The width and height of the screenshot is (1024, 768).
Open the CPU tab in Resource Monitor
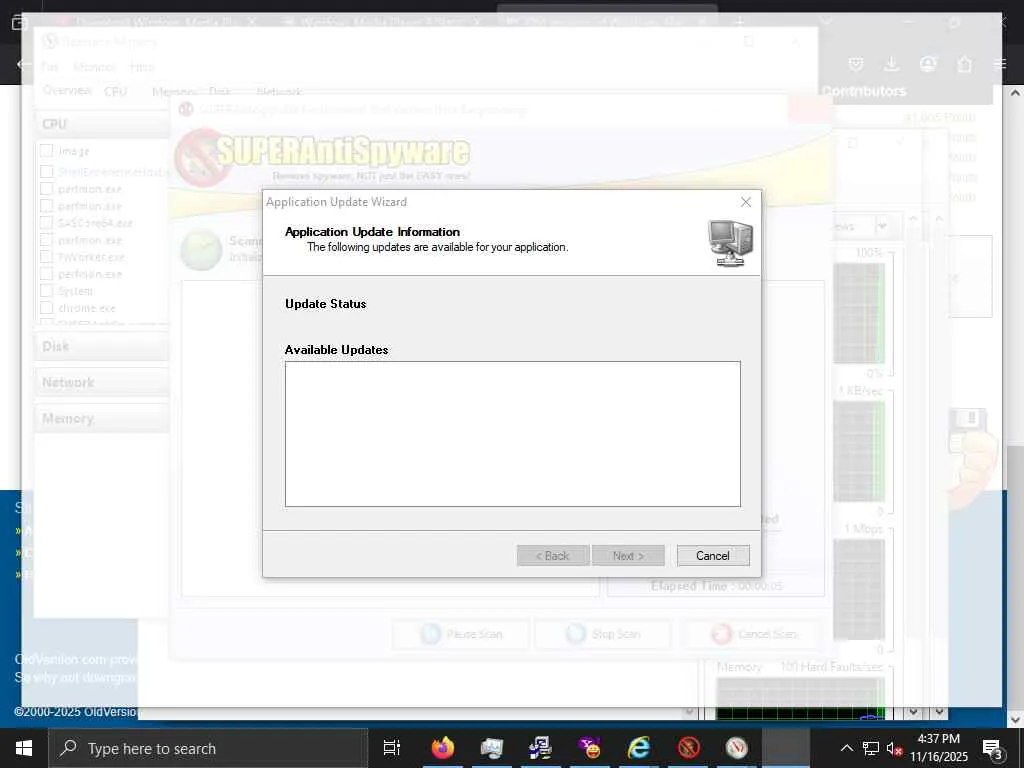click(116, 91)
